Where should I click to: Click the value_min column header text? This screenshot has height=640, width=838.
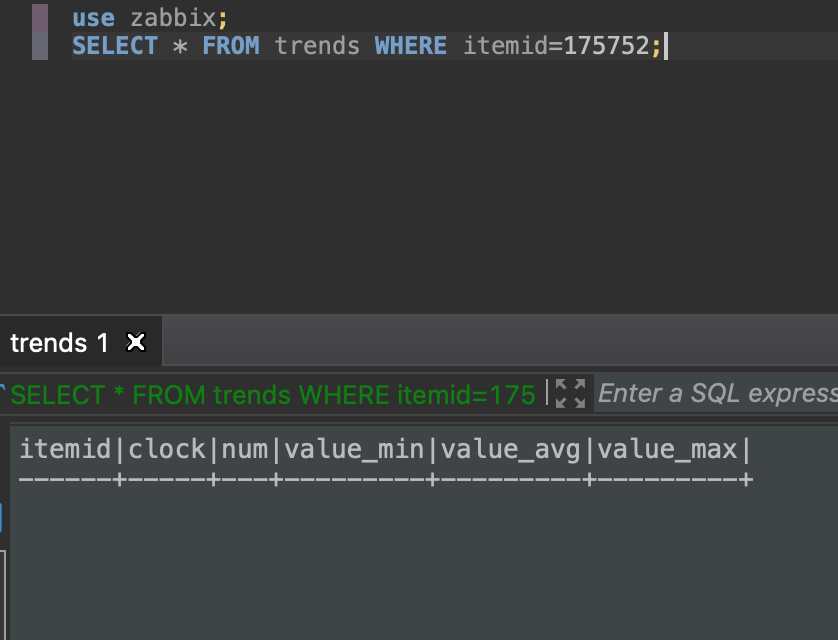coord(354,449)
